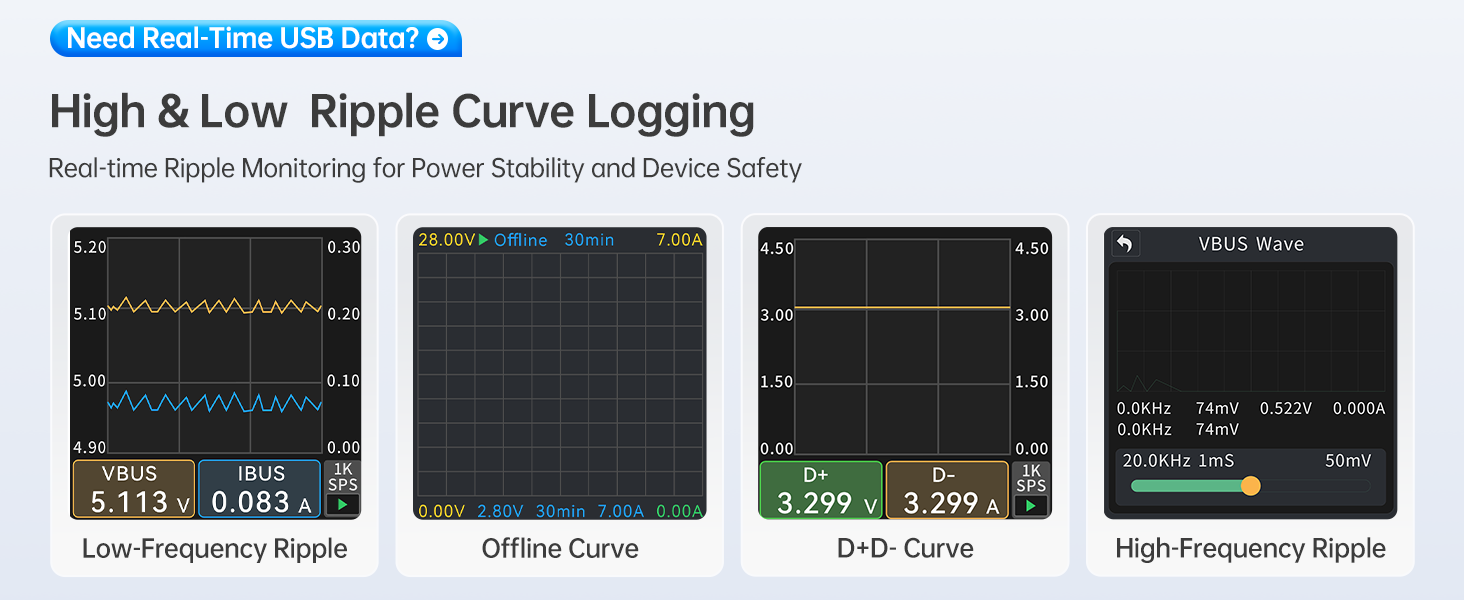This screenshot has width=1464, height=600.
Task: Open the Need Real-Time USB Data link
Action: coord(256,39)
